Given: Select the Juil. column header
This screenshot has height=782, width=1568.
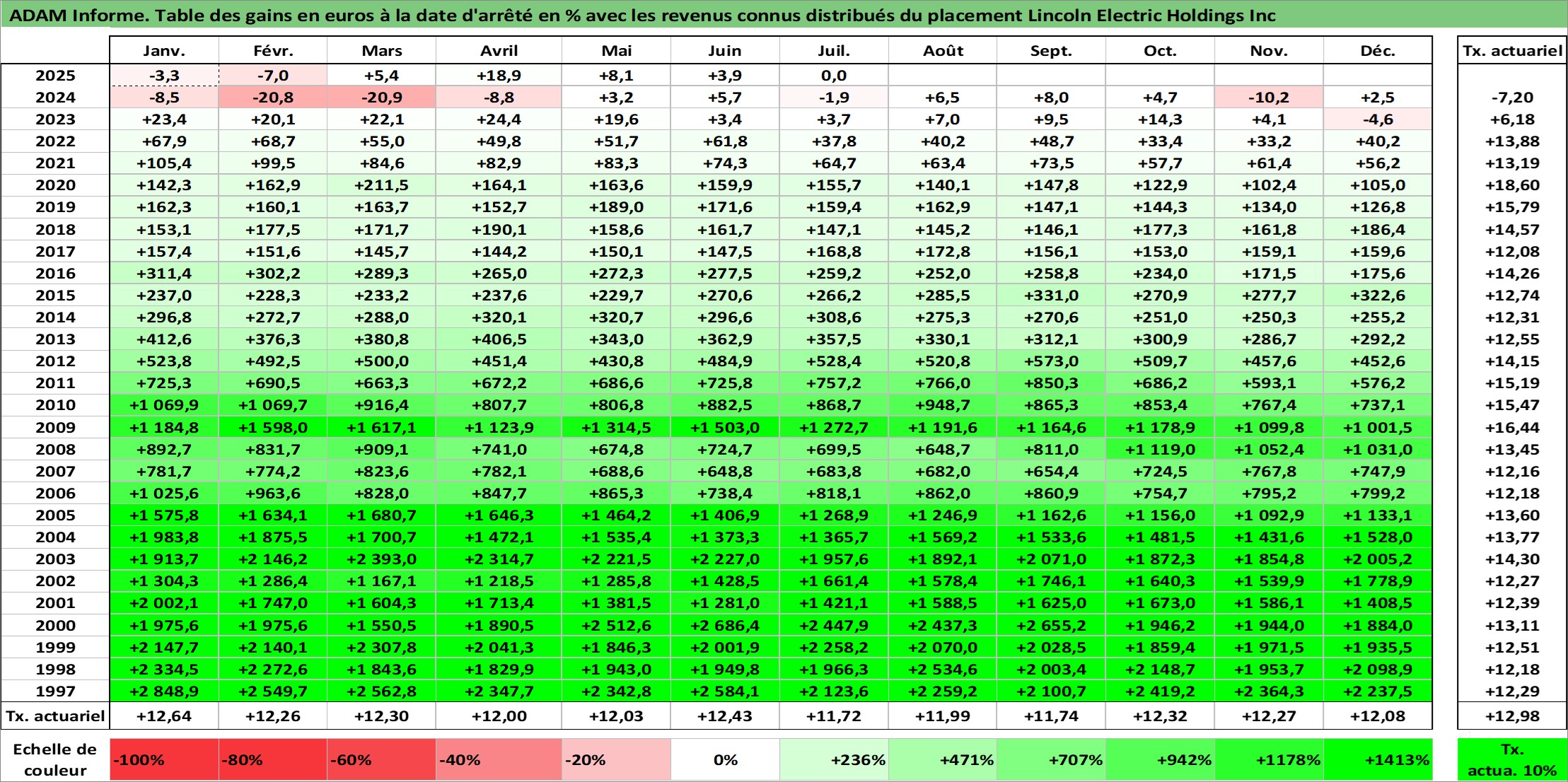Looking at the screenshot, I should (x=834, y=50).
